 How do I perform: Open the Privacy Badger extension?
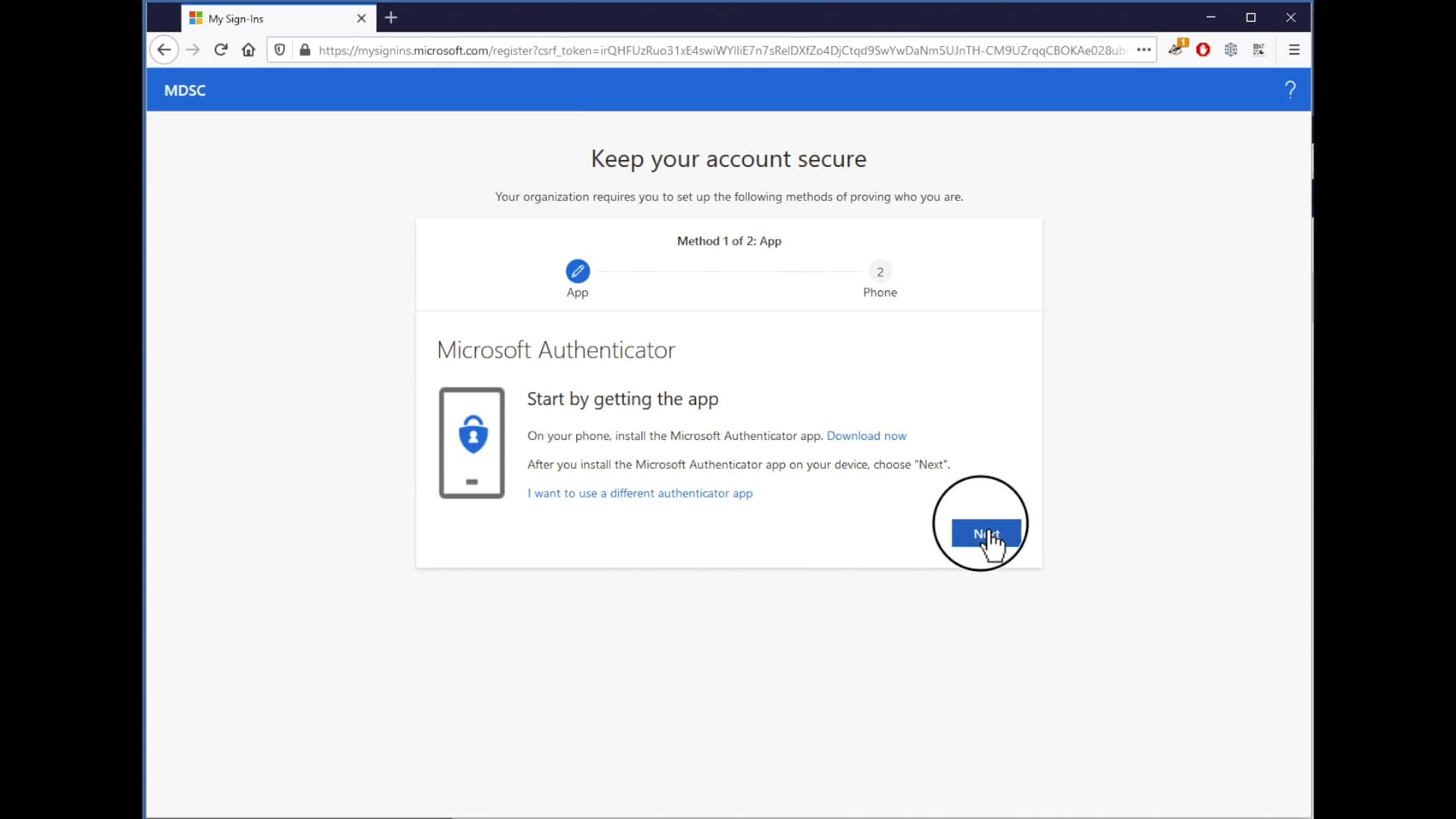click(1178, 49)
